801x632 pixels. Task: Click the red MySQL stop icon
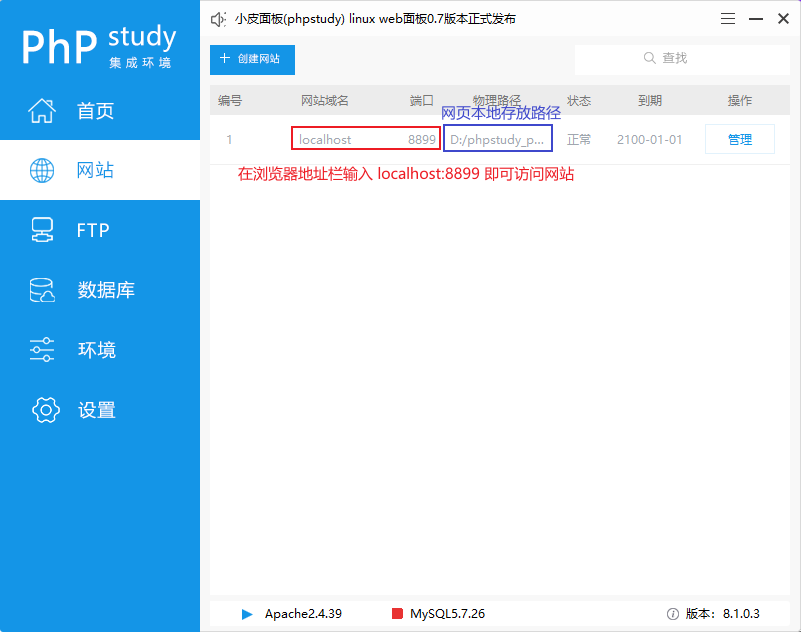pos(397,614)
